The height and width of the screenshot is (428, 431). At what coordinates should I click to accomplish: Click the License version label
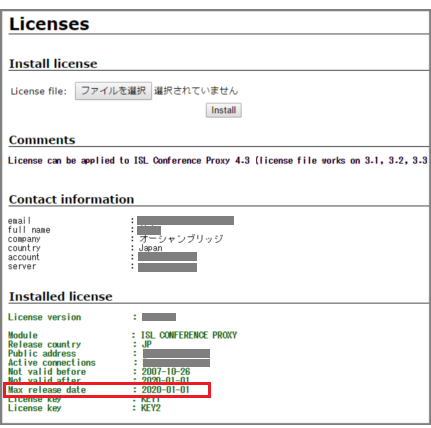click(x=44, y=317)
